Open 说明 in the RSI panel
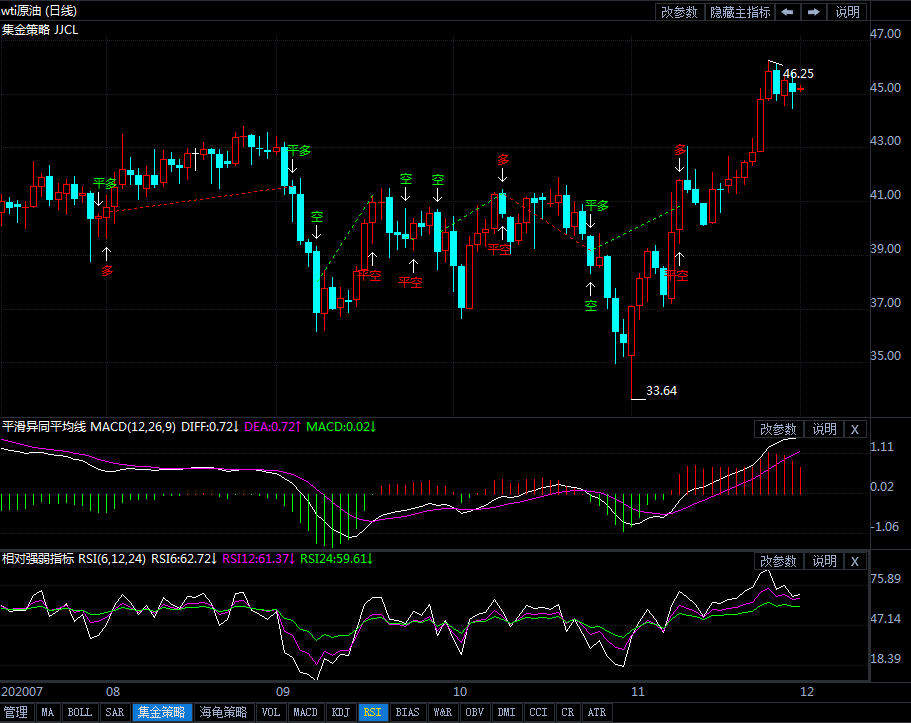 coord(824,562)
